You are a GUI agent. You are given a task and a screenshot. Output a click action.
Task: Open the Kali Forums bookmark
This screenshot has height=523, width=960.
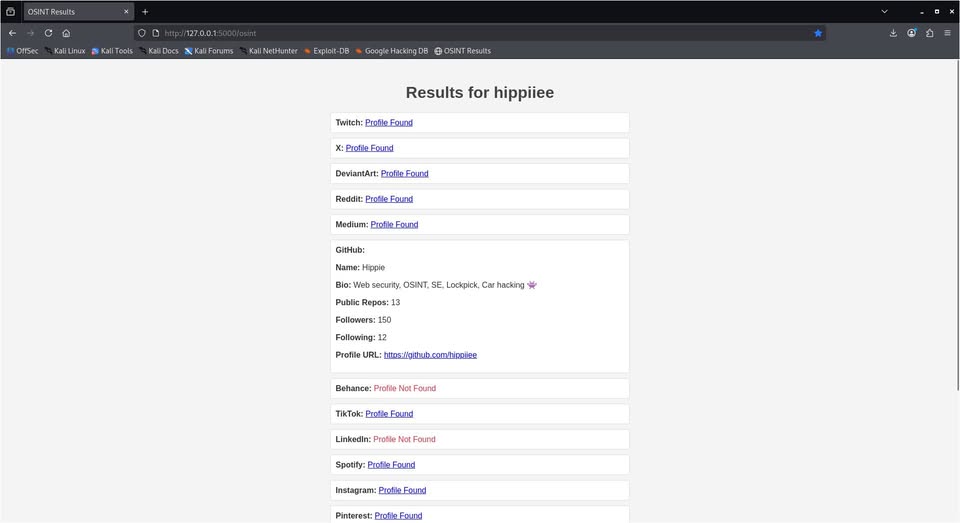[x=209, y=51]
